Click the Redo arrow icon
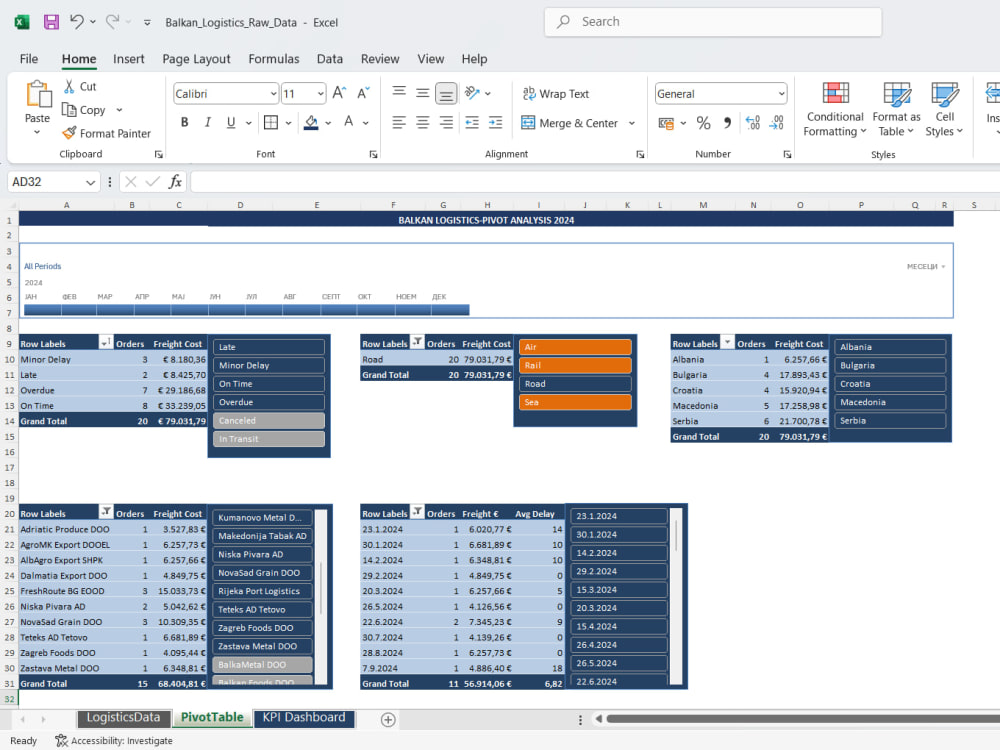The image size is (1000, 750). point(112,22)
